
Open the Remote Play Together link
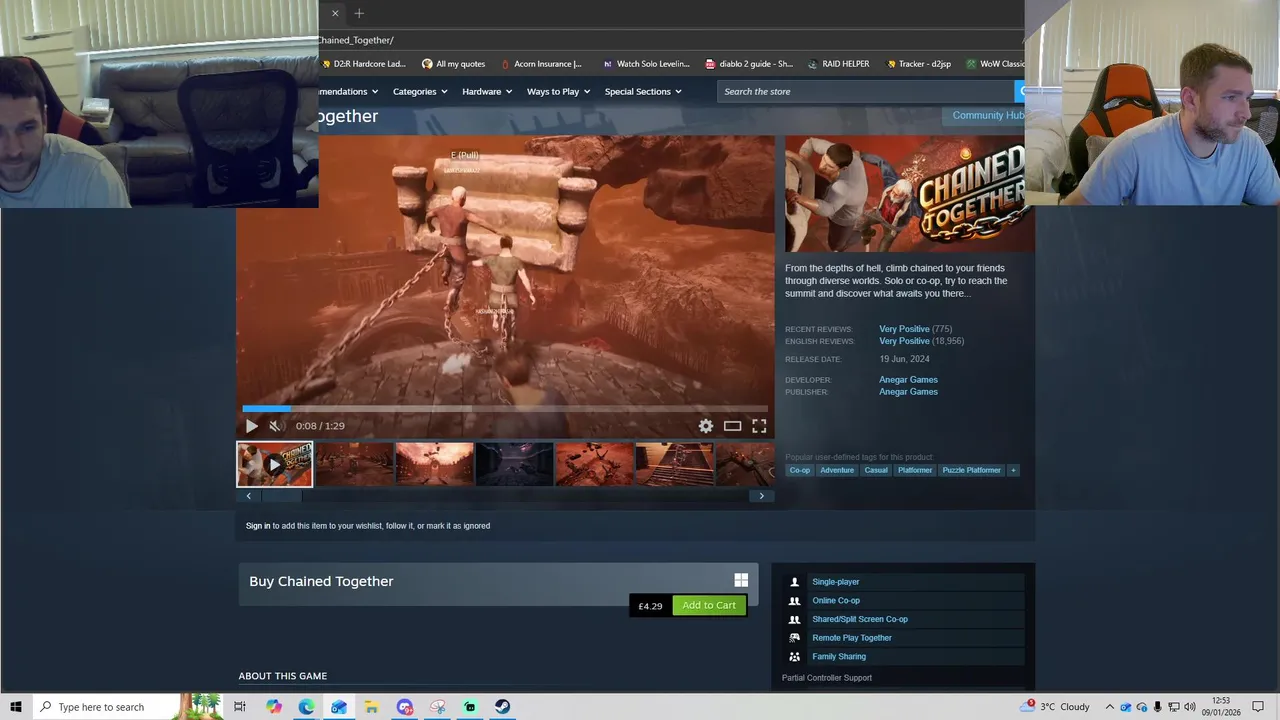852,638
